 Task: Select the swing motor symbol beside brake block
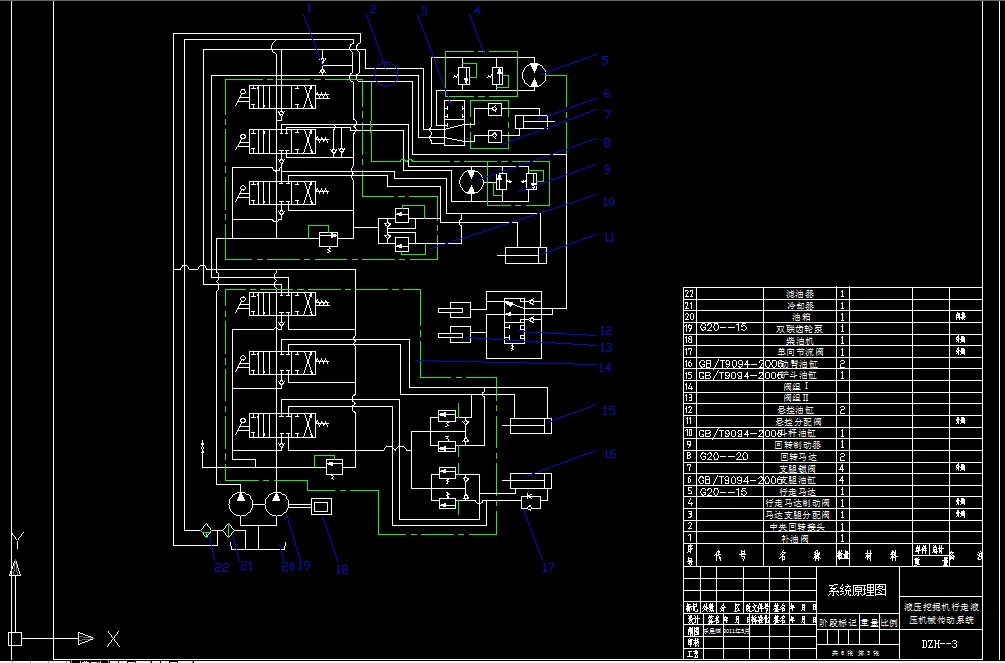(x=471, y=181)
